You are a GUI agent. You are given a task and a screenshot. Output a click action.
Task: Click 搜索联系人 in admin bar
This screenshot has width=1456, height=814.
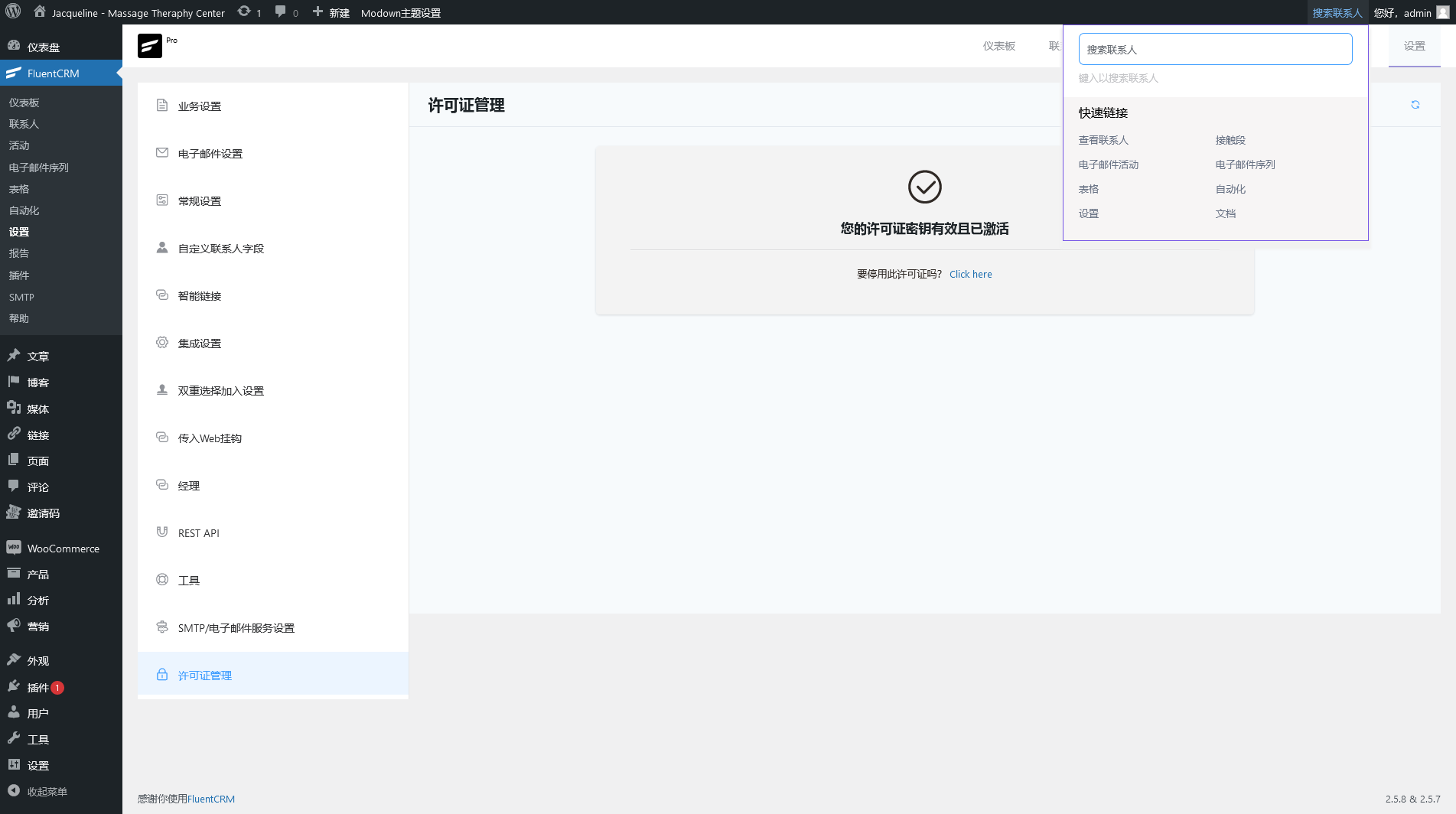tap(1337, 12)
